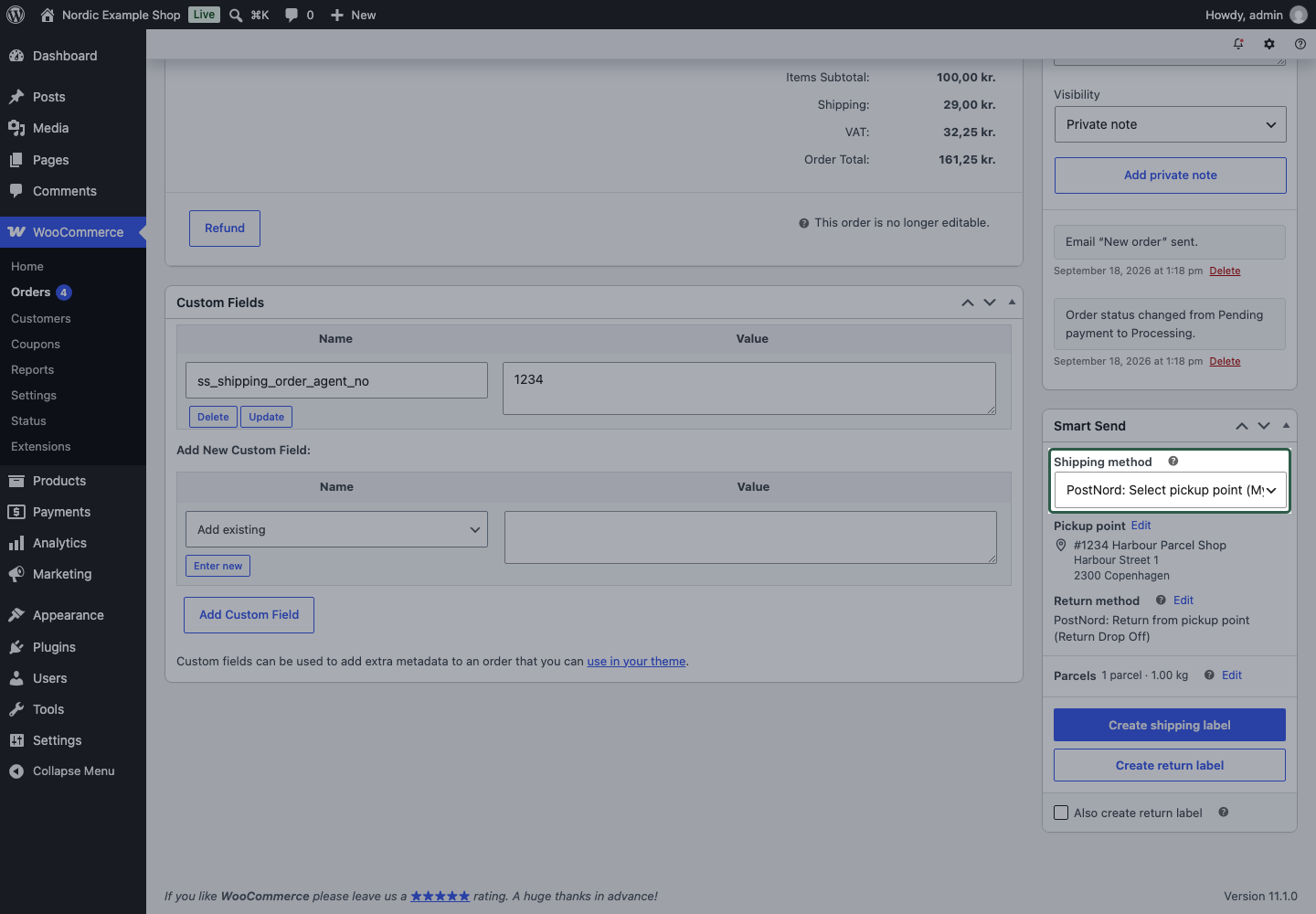
Task: Click the Parcels help icon
Action: 1209,675
